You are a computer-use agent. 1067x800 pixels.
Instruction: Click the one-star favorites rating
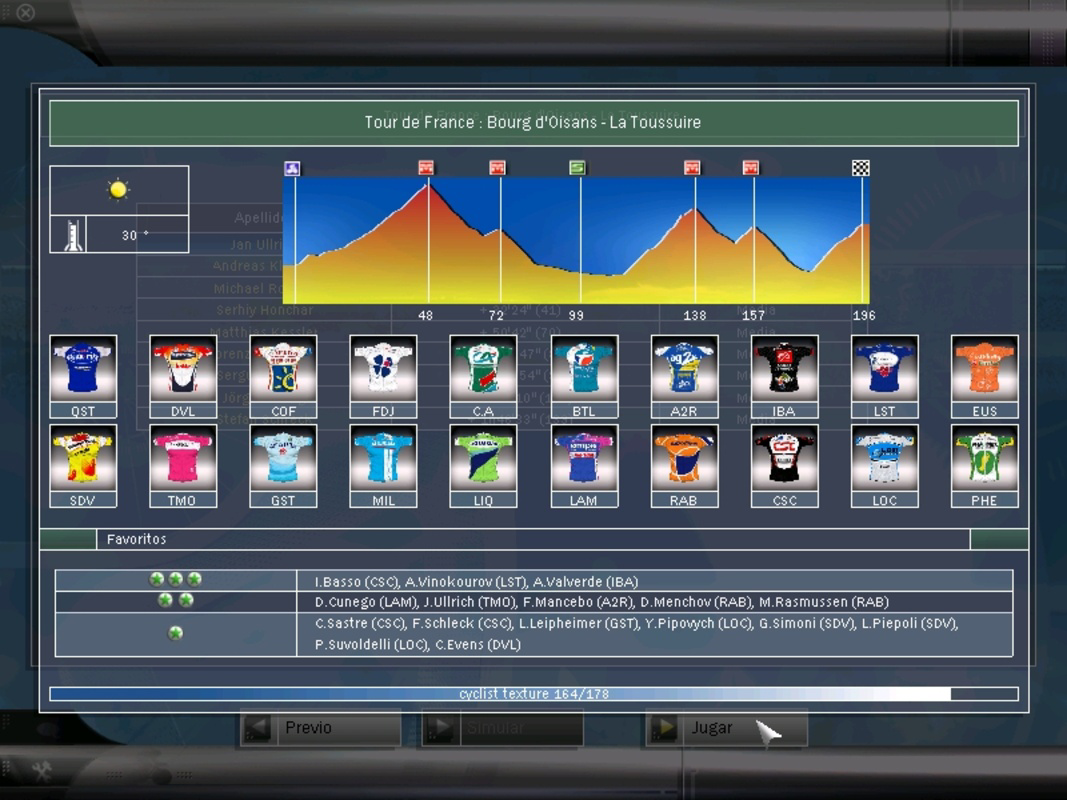[176, 633]
